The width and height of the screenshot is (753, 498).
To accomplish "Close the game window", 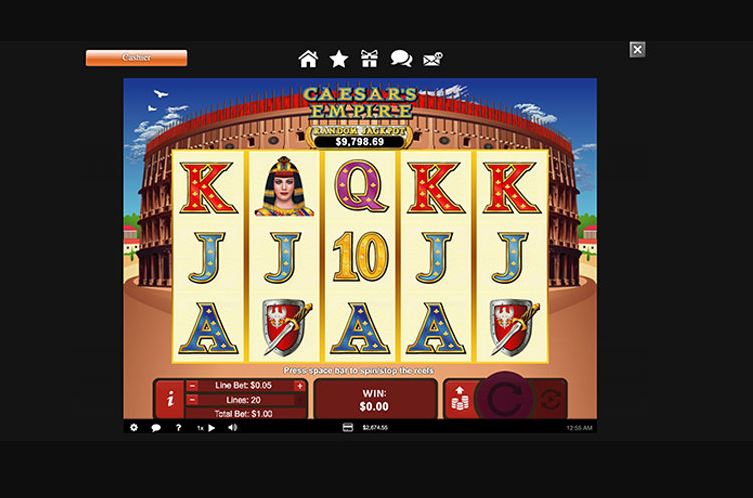I will (x=637, y=49).
